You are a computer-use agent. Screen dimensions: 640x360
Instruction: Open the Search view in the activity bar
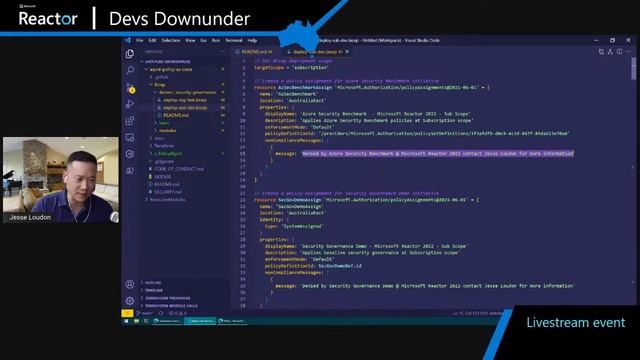pyautogui.click(x=130, y=71)
